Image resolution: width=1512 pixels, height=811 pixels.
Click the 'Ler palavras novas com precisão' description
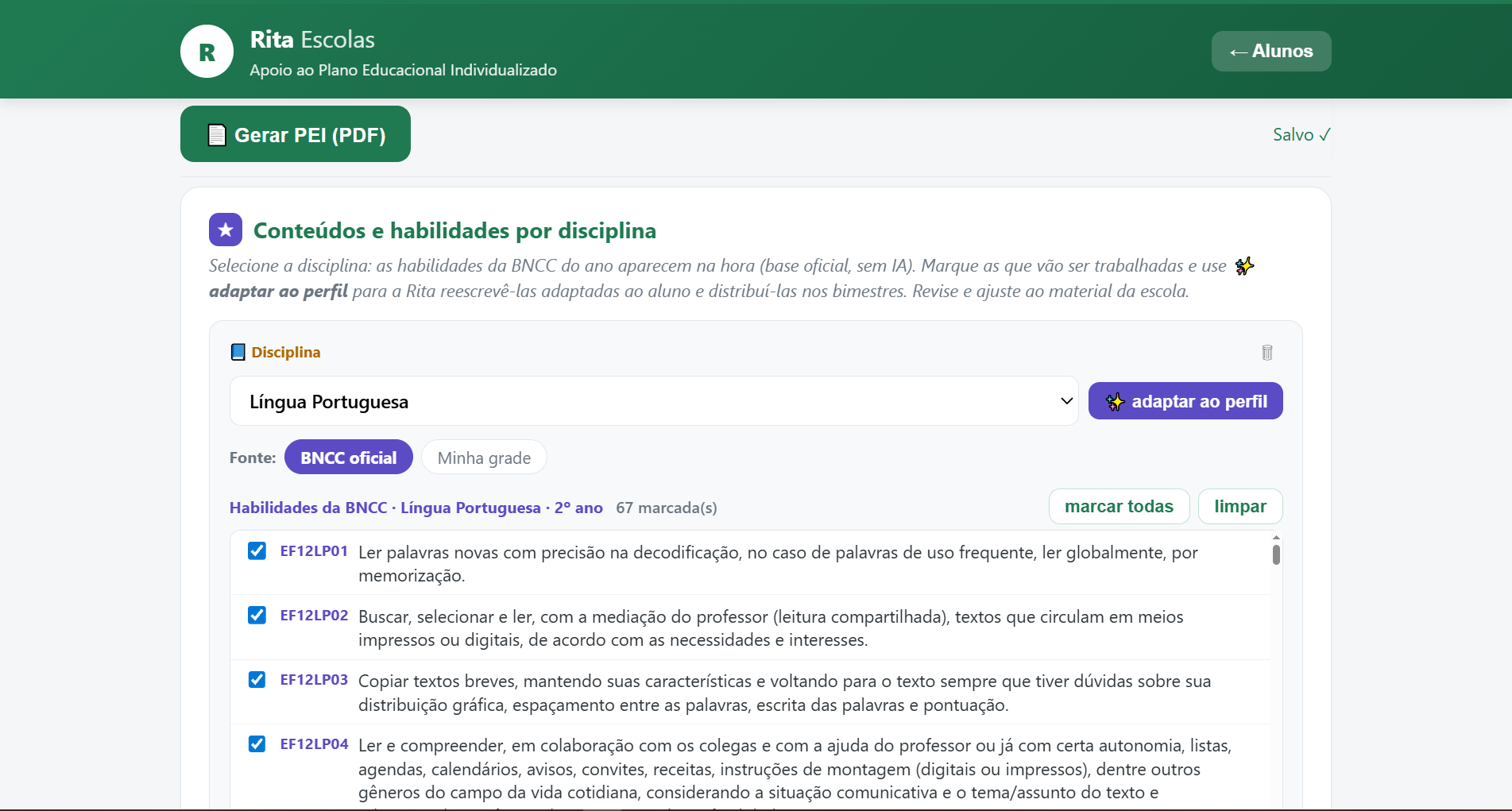[778, 564]
